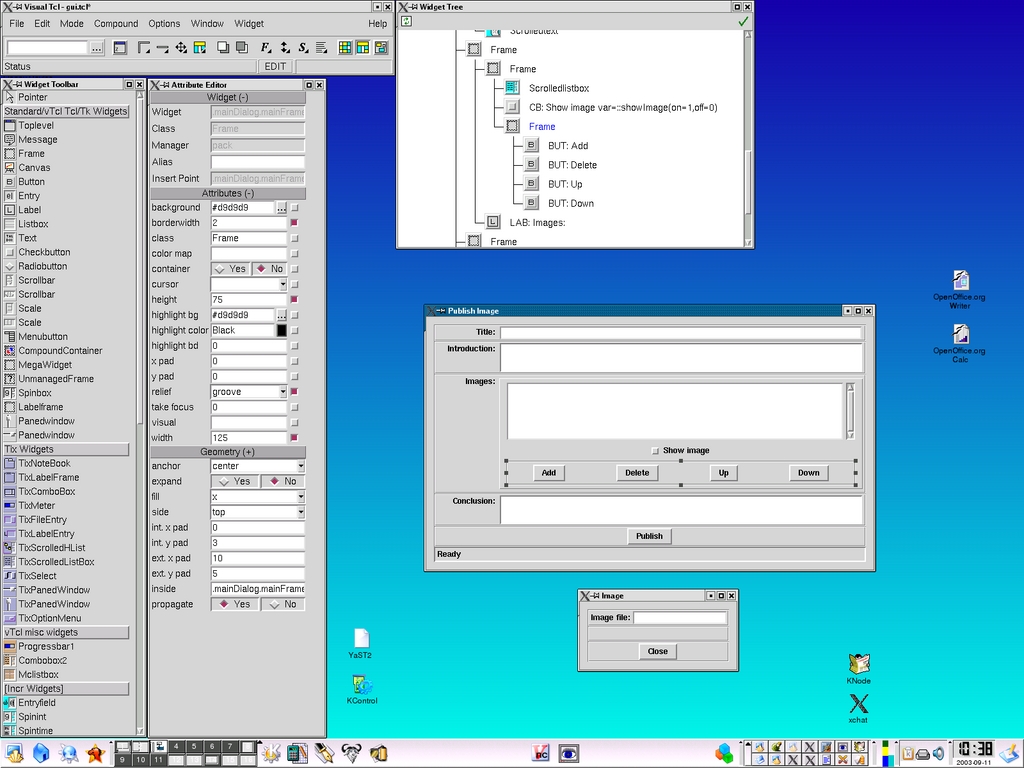Click the Publish button
1024x768 pixels.
click(648, 536)
